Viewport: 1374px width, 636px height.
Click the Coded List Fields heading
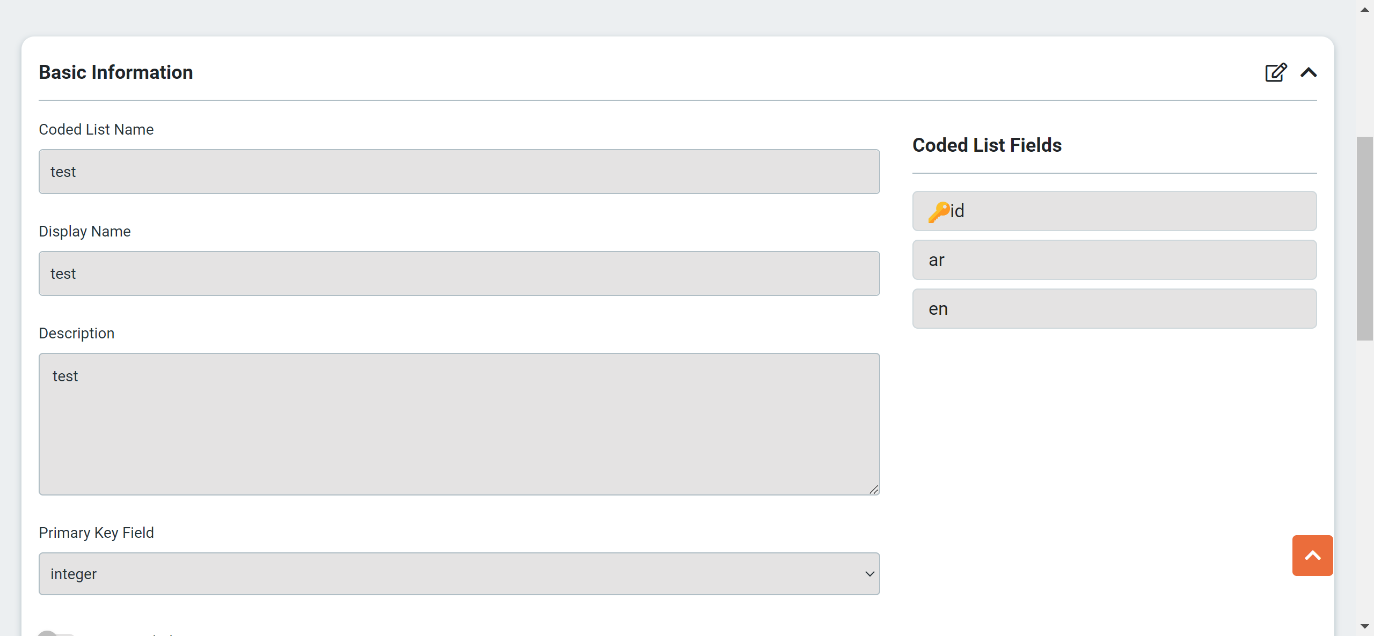987,145
